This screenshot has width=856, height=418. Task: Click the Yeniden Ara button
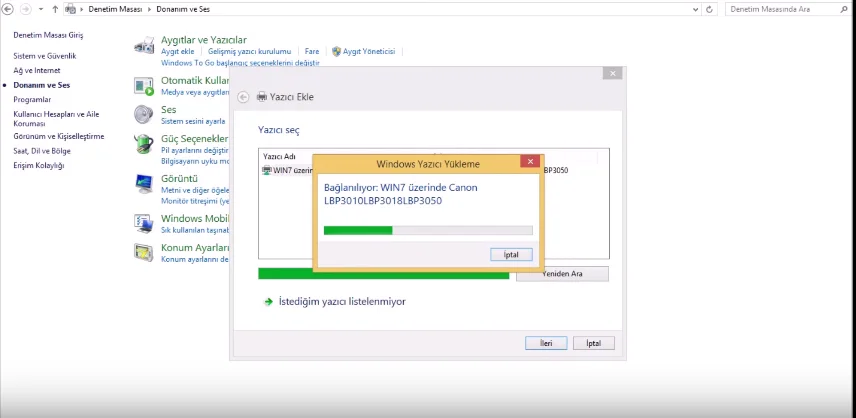click(562, 274)
